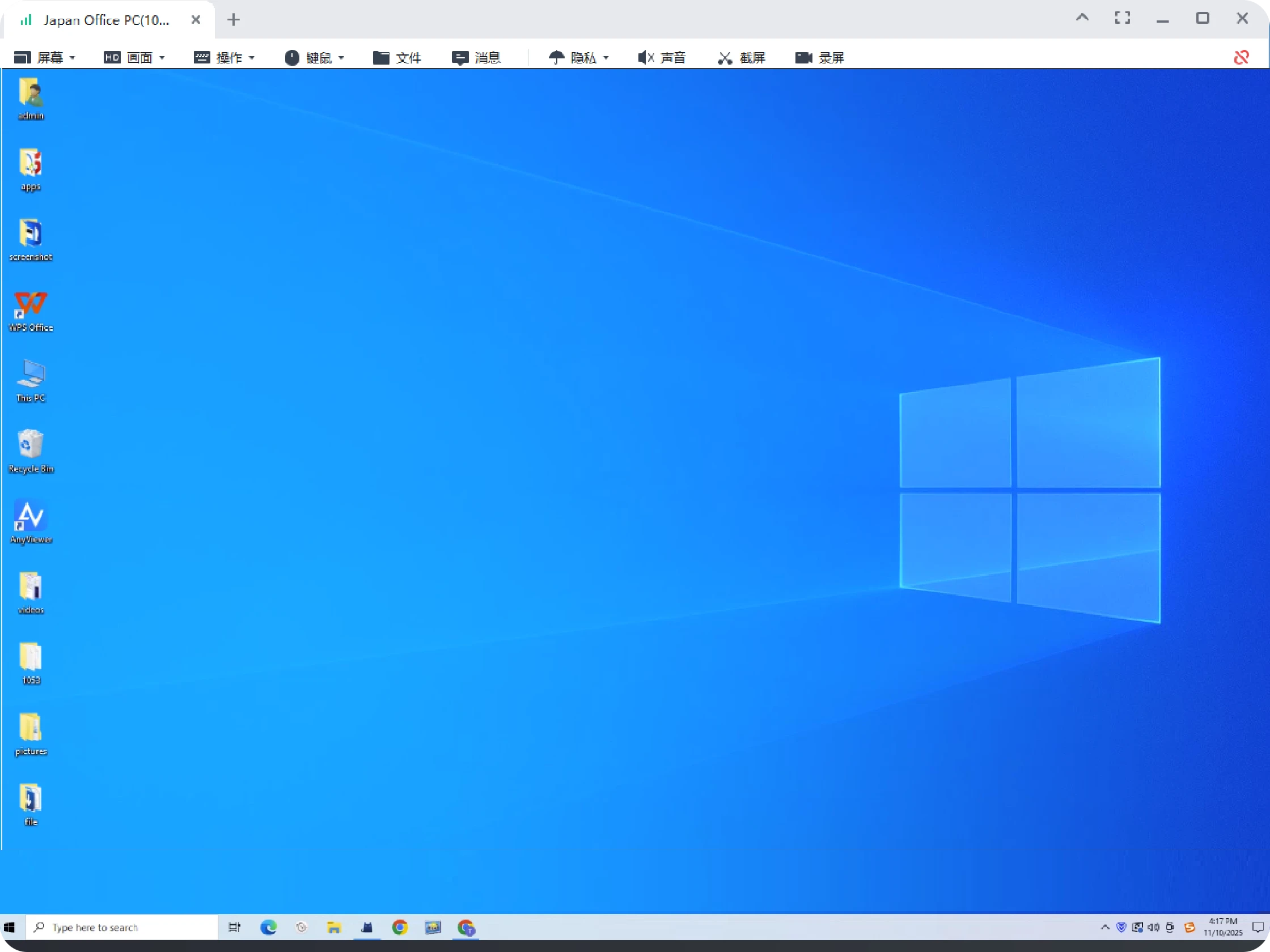Add a new session tab
This screenshot has height=952, width=1270.
[x=233, y=20]
